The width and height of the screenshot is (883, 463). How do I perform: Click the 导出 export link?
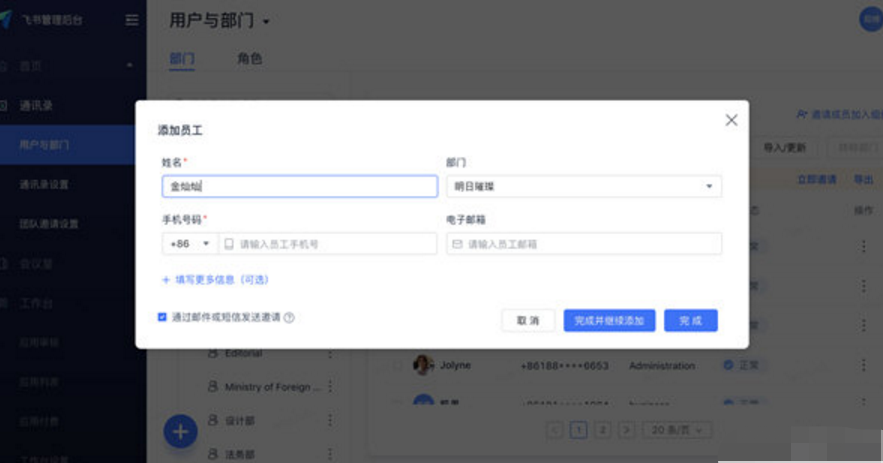point(863,180)
